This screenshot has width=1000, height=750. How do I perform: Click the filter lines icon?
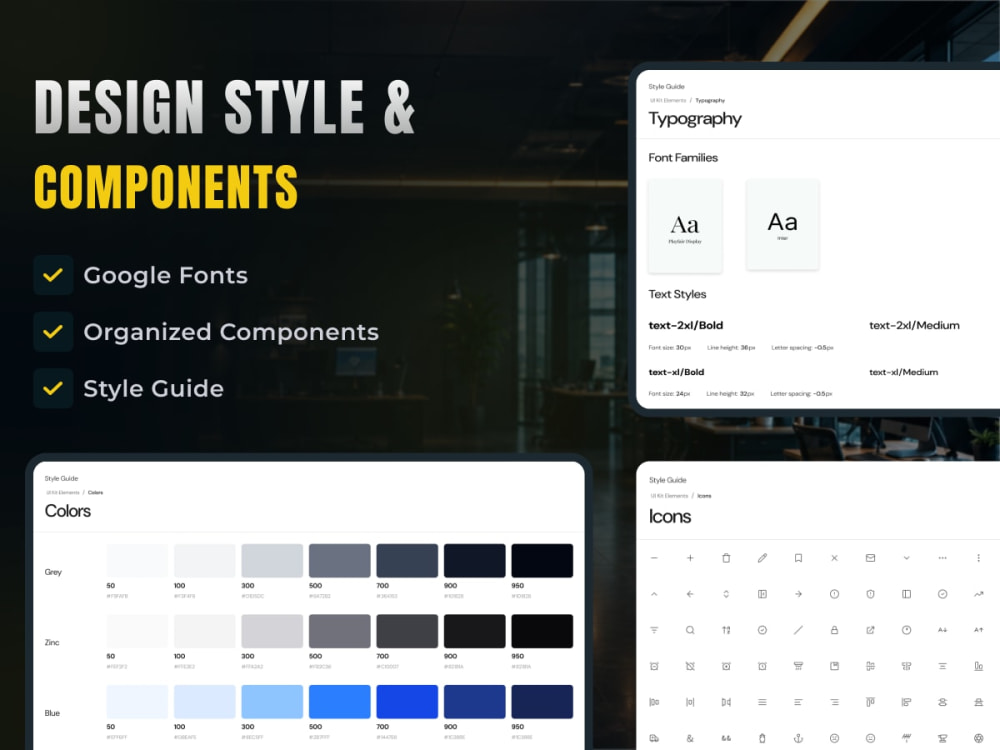pyautogui.click(x=654, y=630)
